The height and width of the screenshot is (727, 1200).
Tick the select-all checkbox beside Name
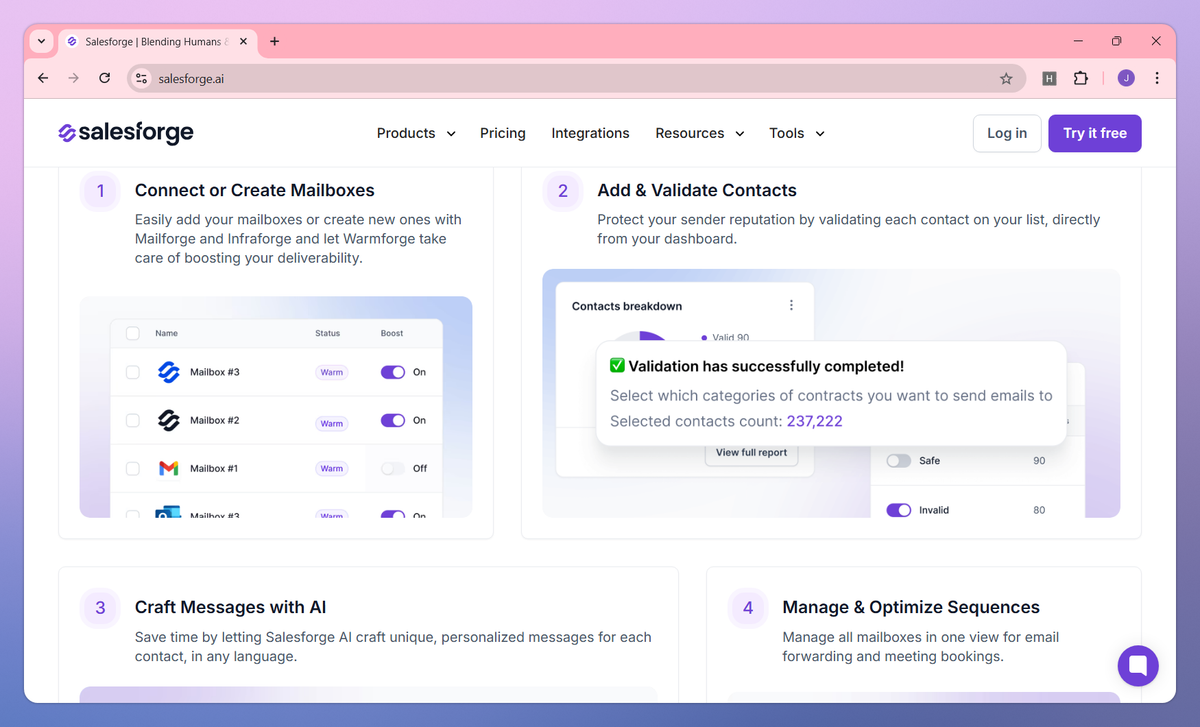click(133, 333)
